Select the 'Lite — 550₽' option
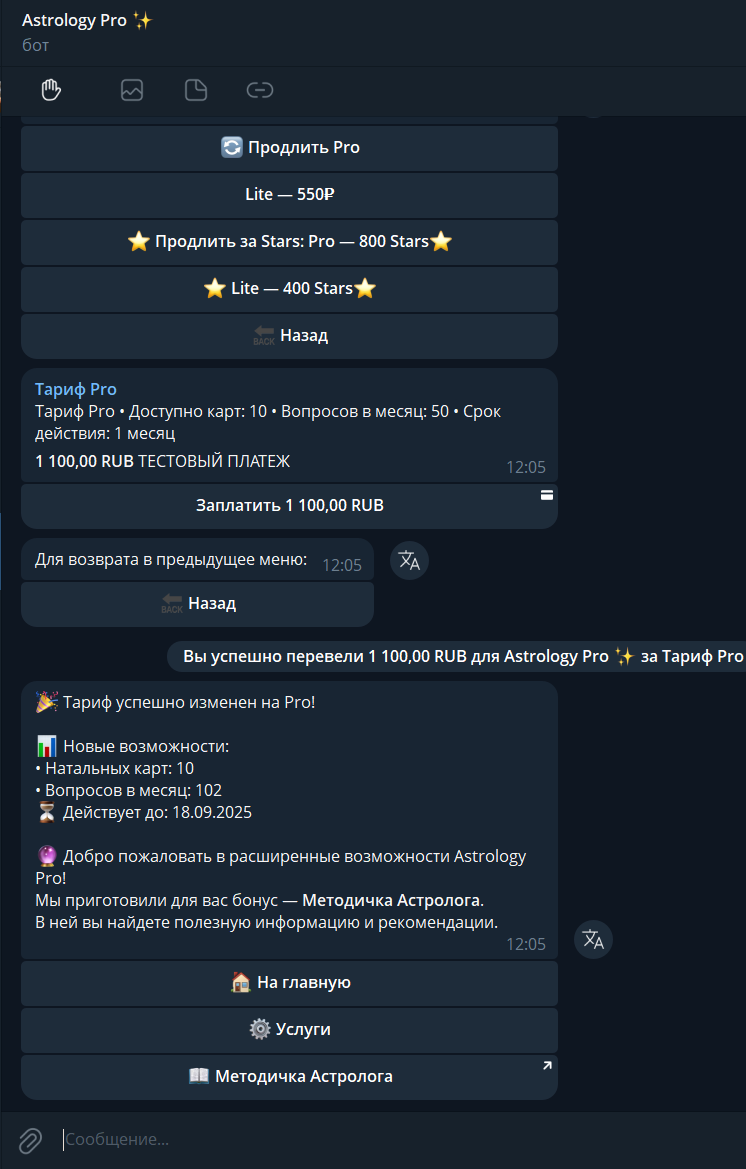The height and width of the screenshot is (1169, 746). tap(289, 195)
